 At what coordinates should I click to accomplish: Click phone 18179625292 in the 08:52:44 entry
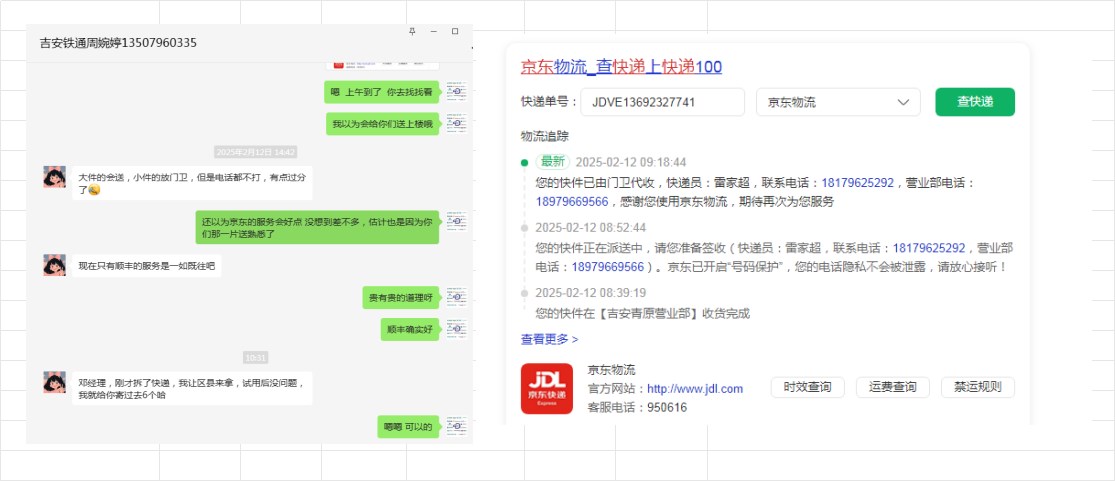929,248
